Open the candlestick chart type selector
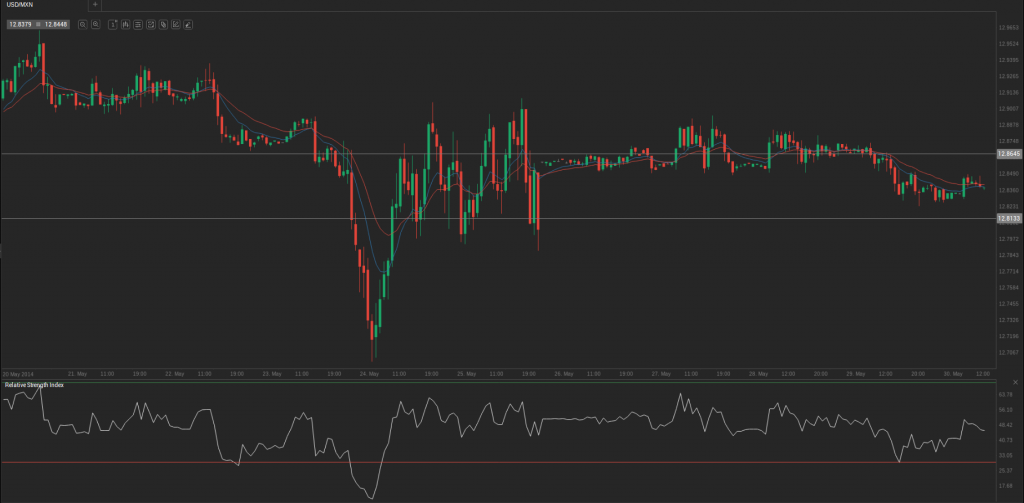This screenshot has height=503, width=1024. (126, 24)
